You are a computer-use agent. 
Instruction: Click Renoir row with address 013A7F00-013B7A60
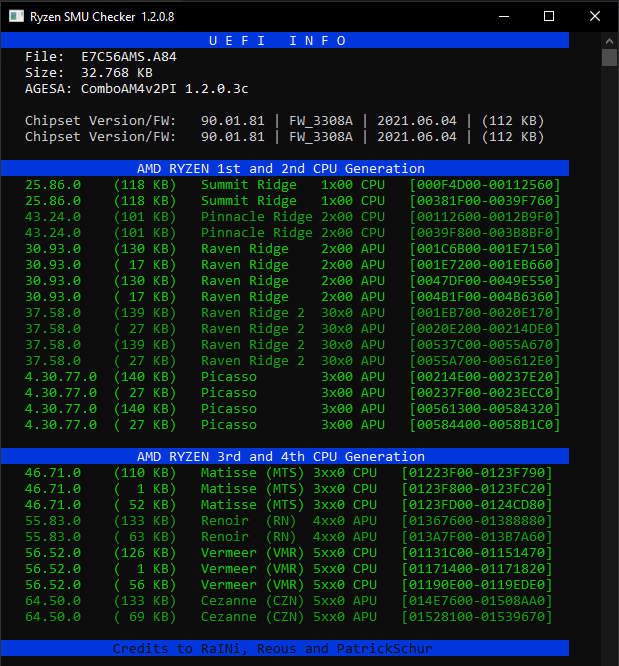point(288,536)
